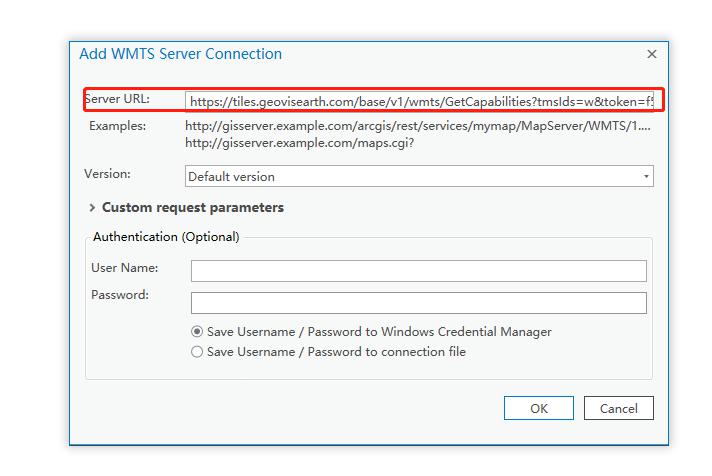
Task: Select Save to connection file option
Action: tap(197, 352)
